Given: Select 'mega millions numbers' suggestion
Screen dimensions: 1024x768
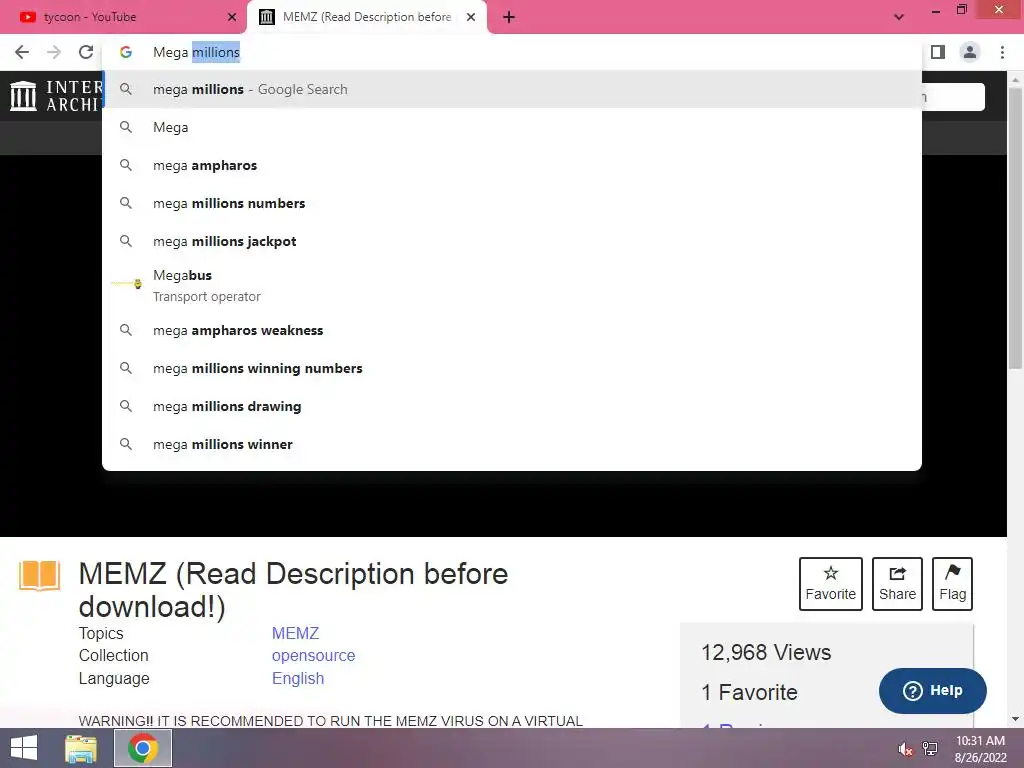Looking at the screenshot, I should 512,203.
